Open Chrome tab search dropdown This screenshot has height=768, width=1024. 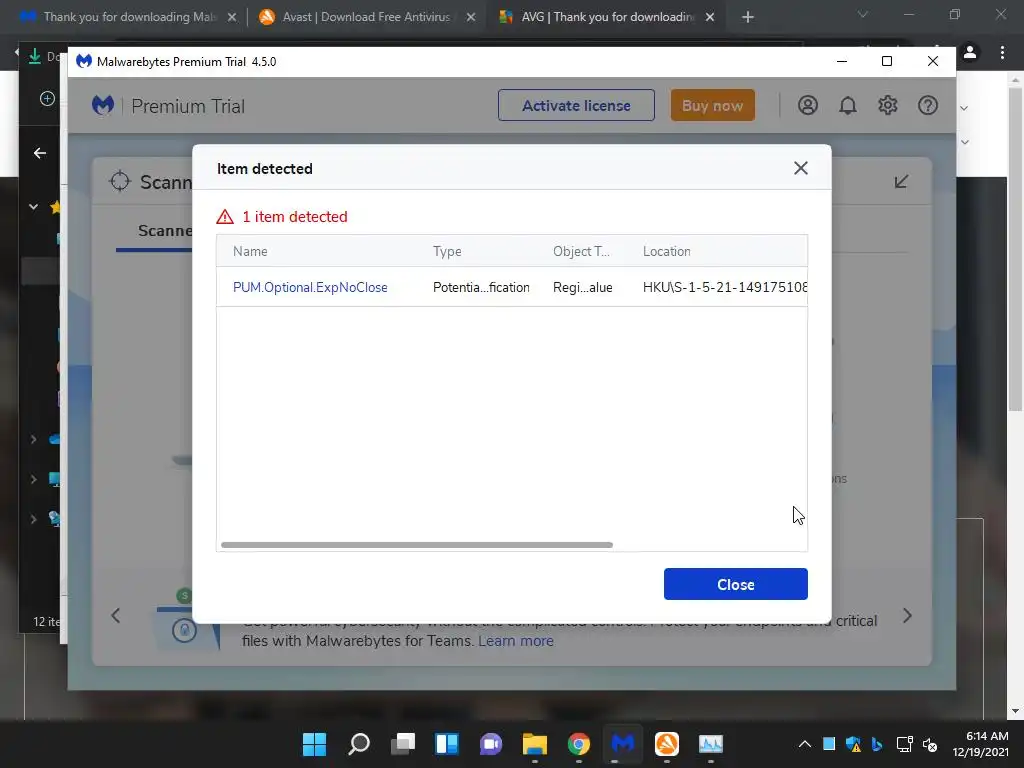863,14
